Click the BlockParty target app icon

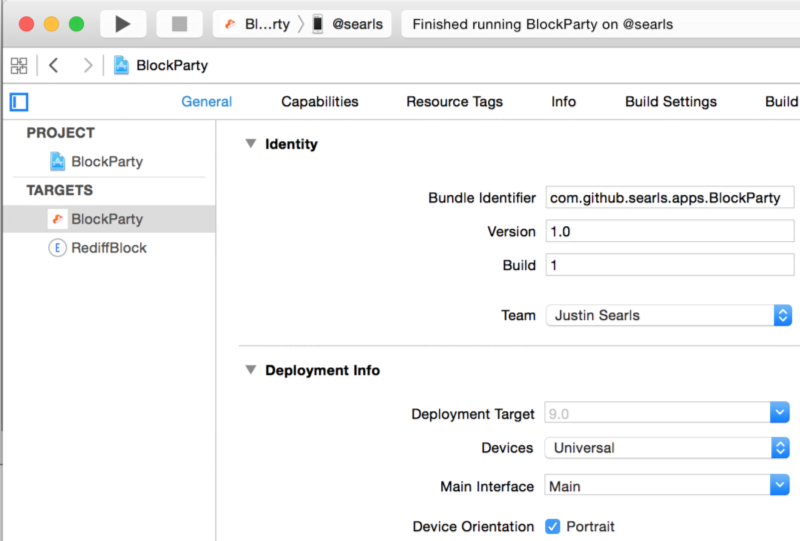(57, 219)
